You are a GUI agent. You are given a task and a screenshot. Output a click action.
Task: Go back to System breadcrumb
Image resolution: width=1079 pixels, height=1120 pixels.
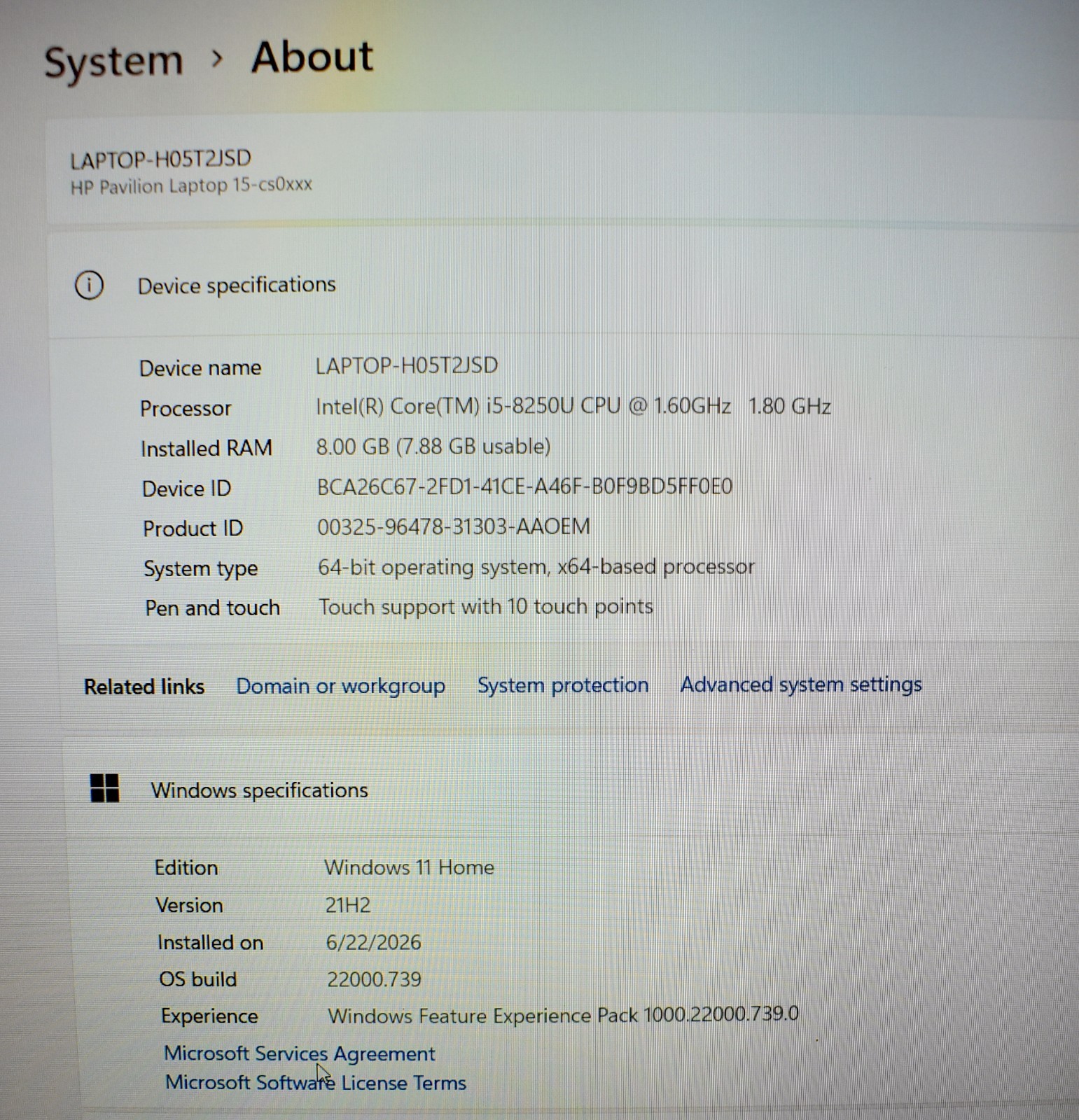(x=113, y=62)
